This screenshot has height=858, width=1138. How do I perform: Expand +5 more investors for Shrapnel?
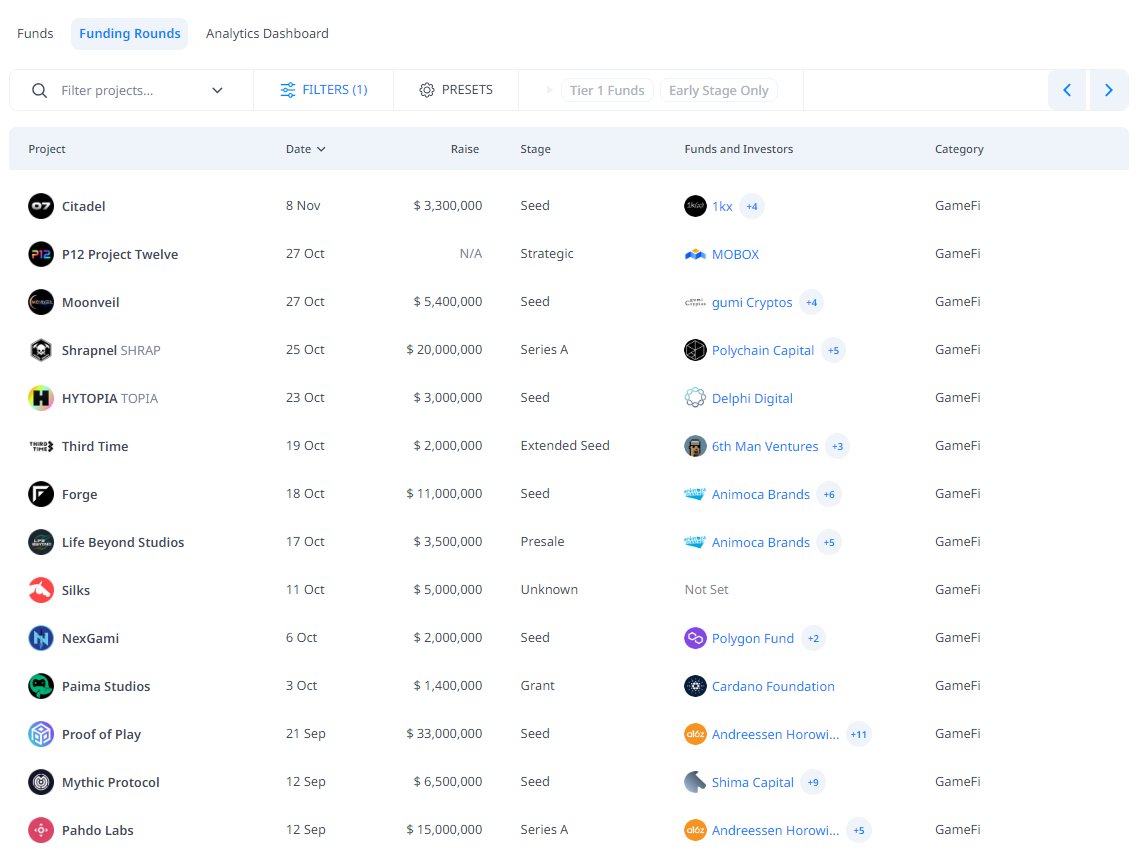click(x=833, y=350)
